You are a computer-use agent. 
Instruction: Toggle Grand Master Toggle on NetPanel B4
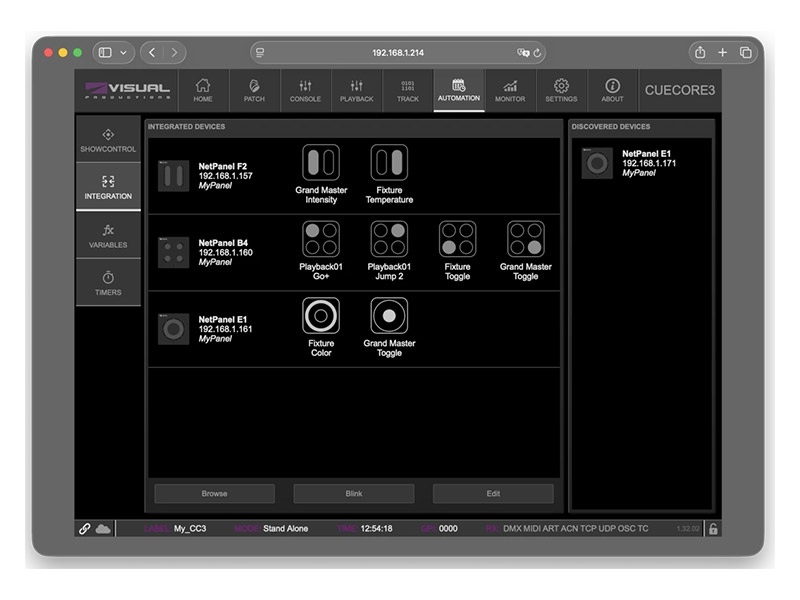[526, 241]
